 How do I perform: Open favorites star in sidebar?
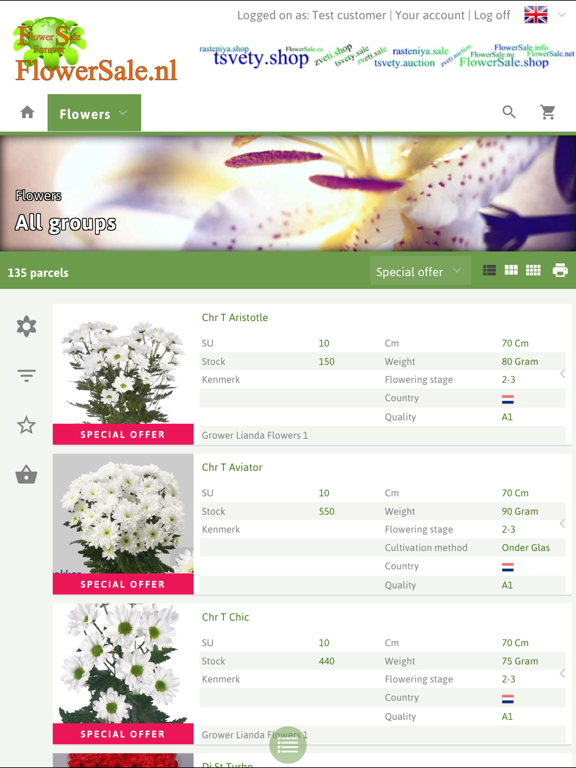26,425
